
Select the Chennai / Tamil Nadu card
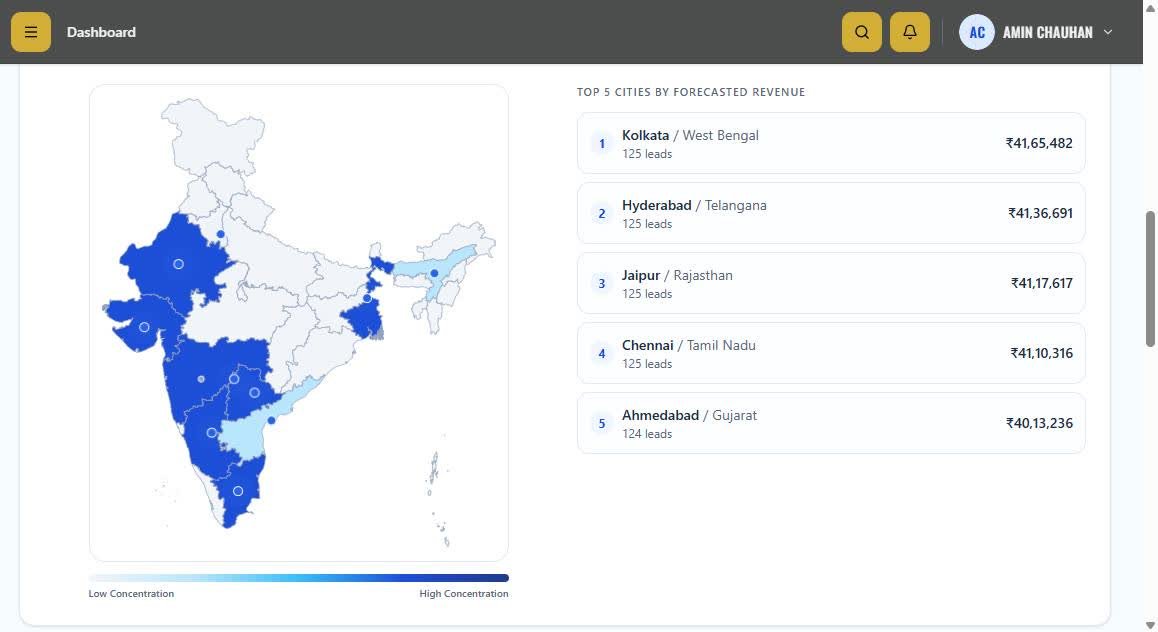831,353
